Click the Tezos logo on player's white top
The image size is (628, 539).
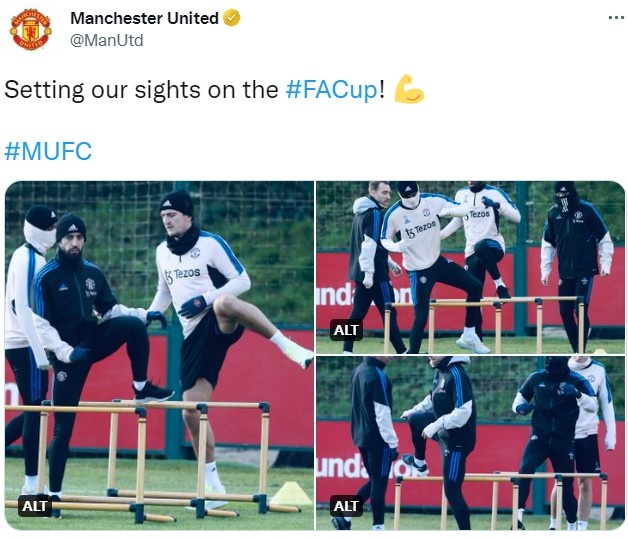click(182, 275)
